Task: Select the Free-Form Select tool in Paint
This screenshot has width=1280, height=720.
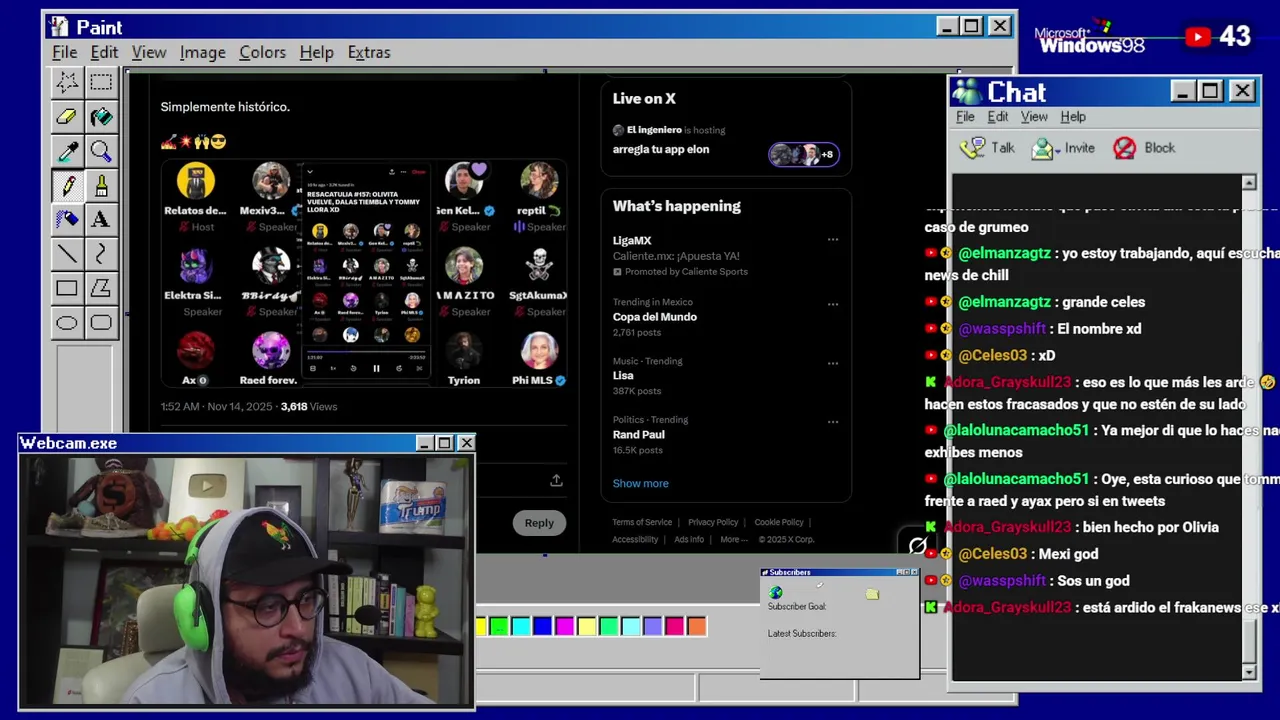Action: click(67, 82)
